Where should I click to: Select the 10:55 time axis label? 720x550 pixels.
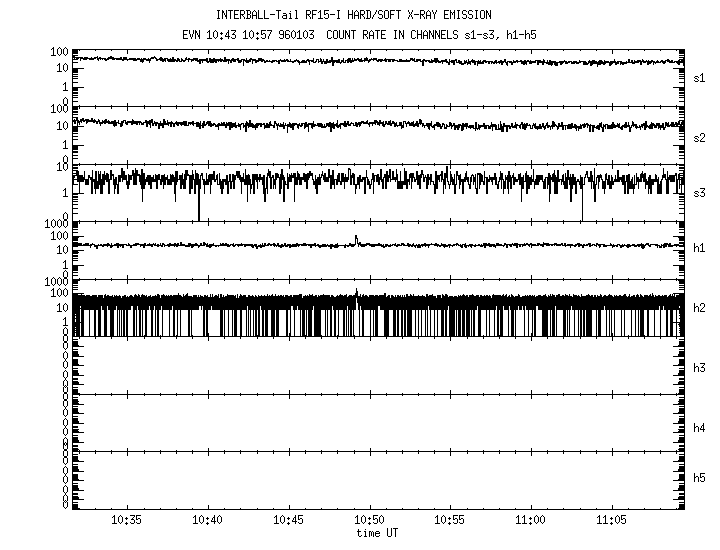click(450, 521)
